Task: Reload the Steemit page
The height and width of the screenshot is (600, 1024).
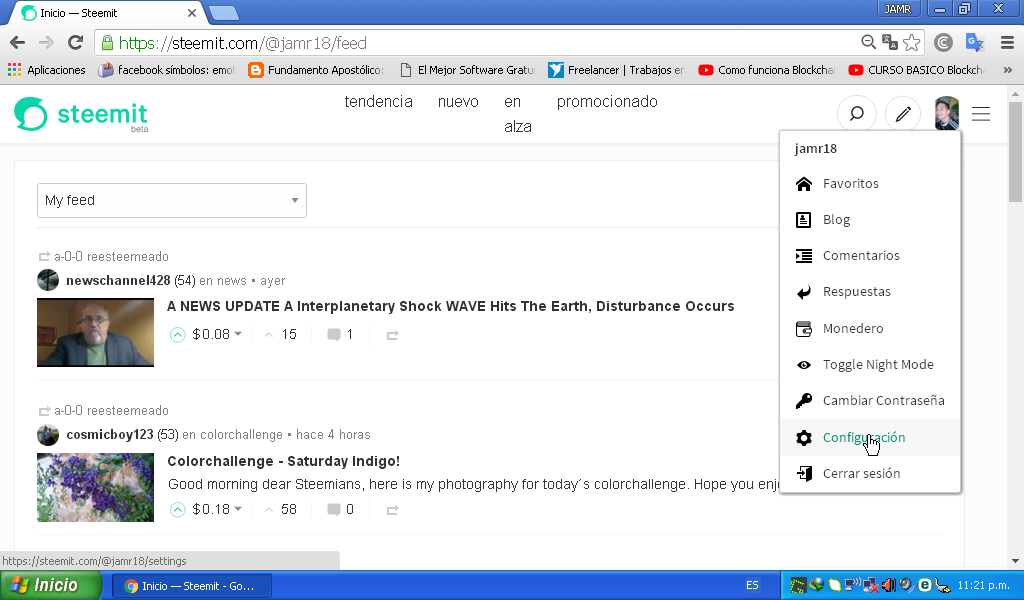Action: click(x=76, y=43)
